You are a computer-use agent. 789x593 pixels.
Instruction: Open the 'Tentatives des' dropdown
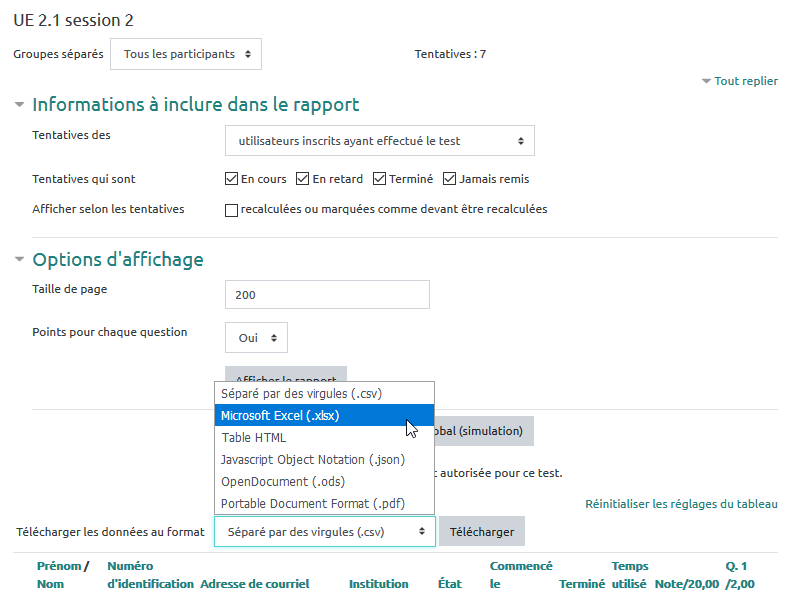click(x=379, y=141)
